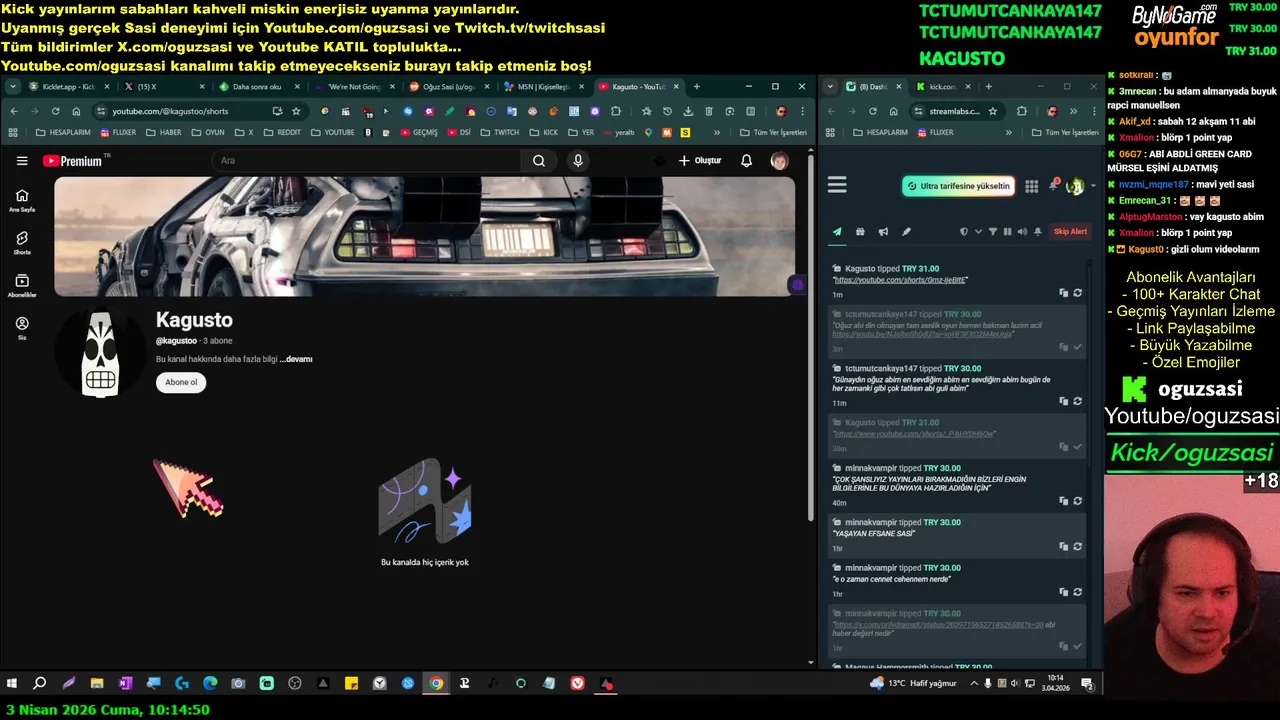1280x720 pixels.
Task: Open Shorts in YouTube sidebar
Action: (x=22, y=243)
